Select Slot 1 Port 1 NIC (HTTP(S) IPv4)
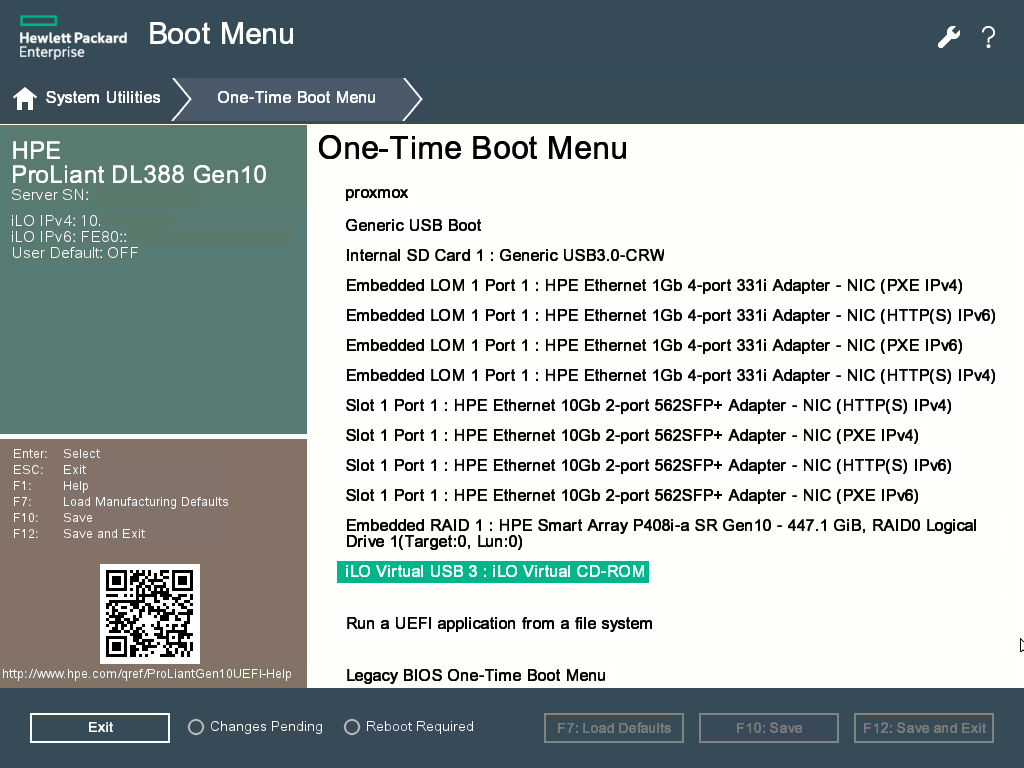 click(648, 406)
